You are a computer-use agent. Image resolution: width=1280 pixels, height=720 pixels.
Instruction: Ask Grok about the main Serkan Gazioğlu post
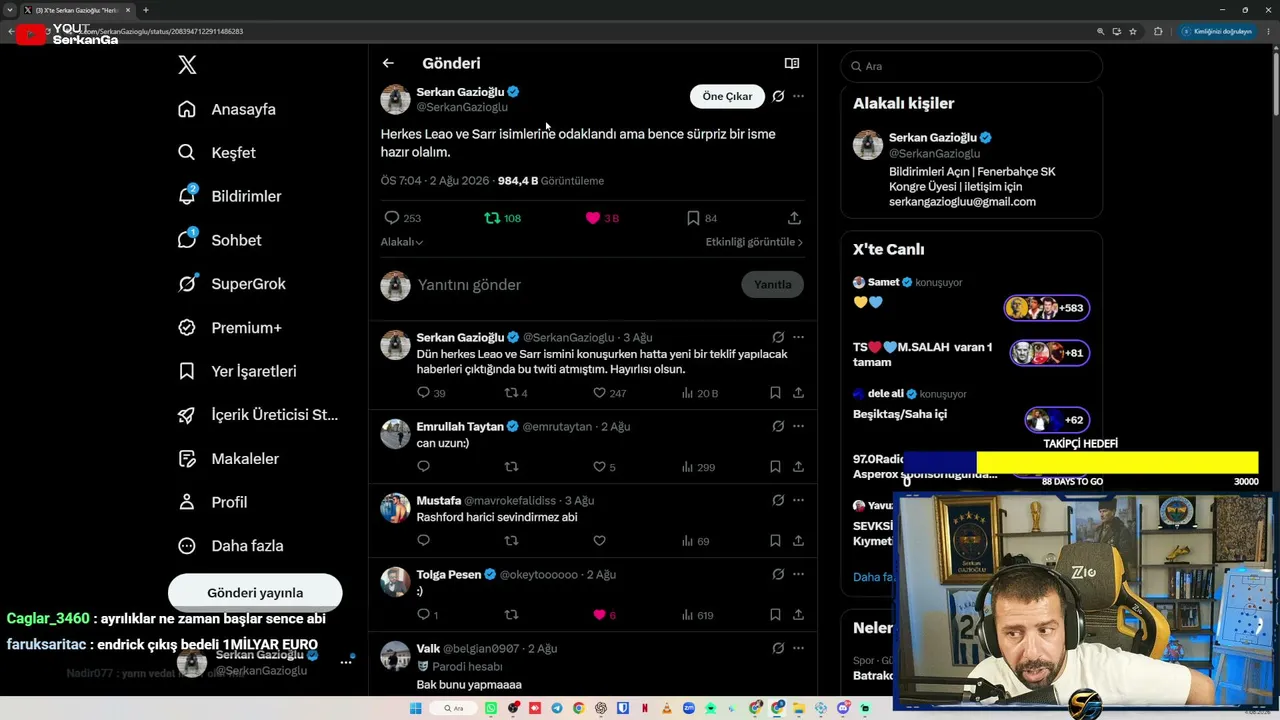(x=778, y=96)
